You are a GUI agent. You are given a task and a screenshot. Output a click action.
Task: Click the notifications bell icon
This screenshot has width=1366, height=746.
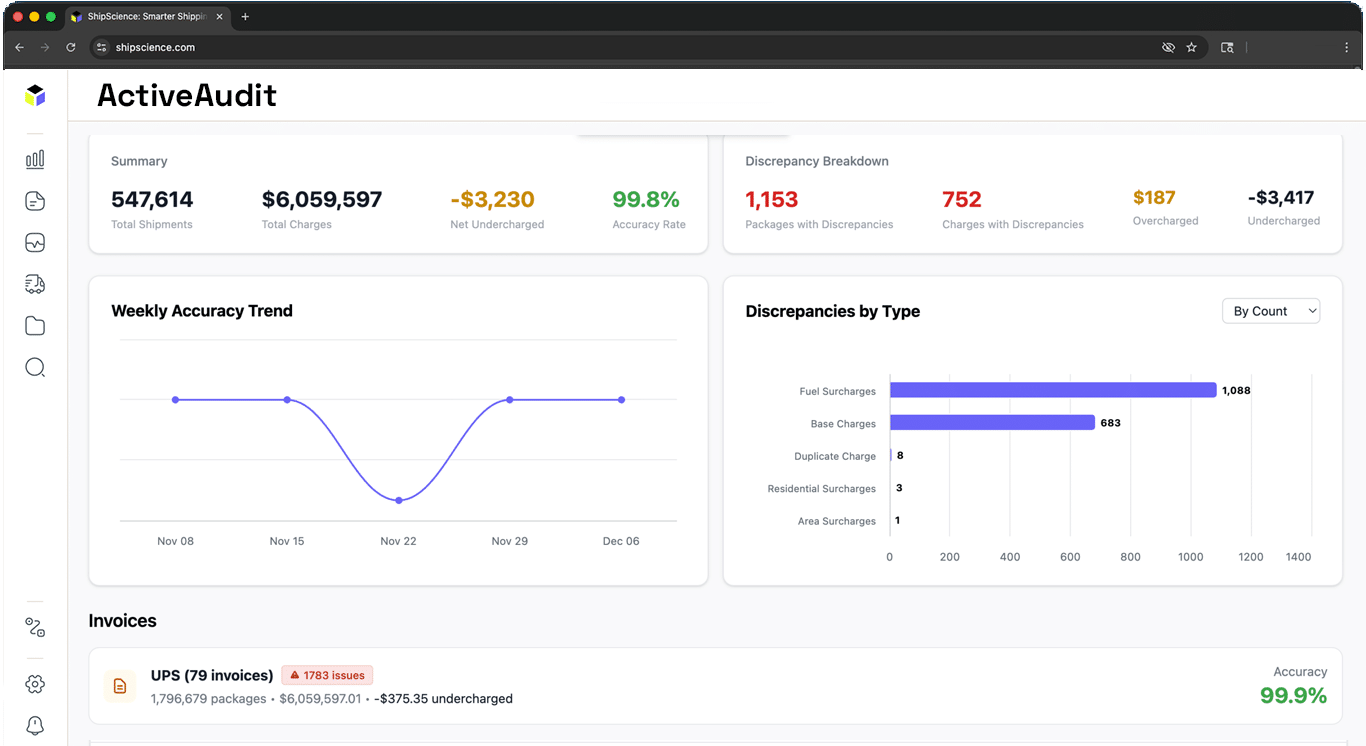point(34,725)
